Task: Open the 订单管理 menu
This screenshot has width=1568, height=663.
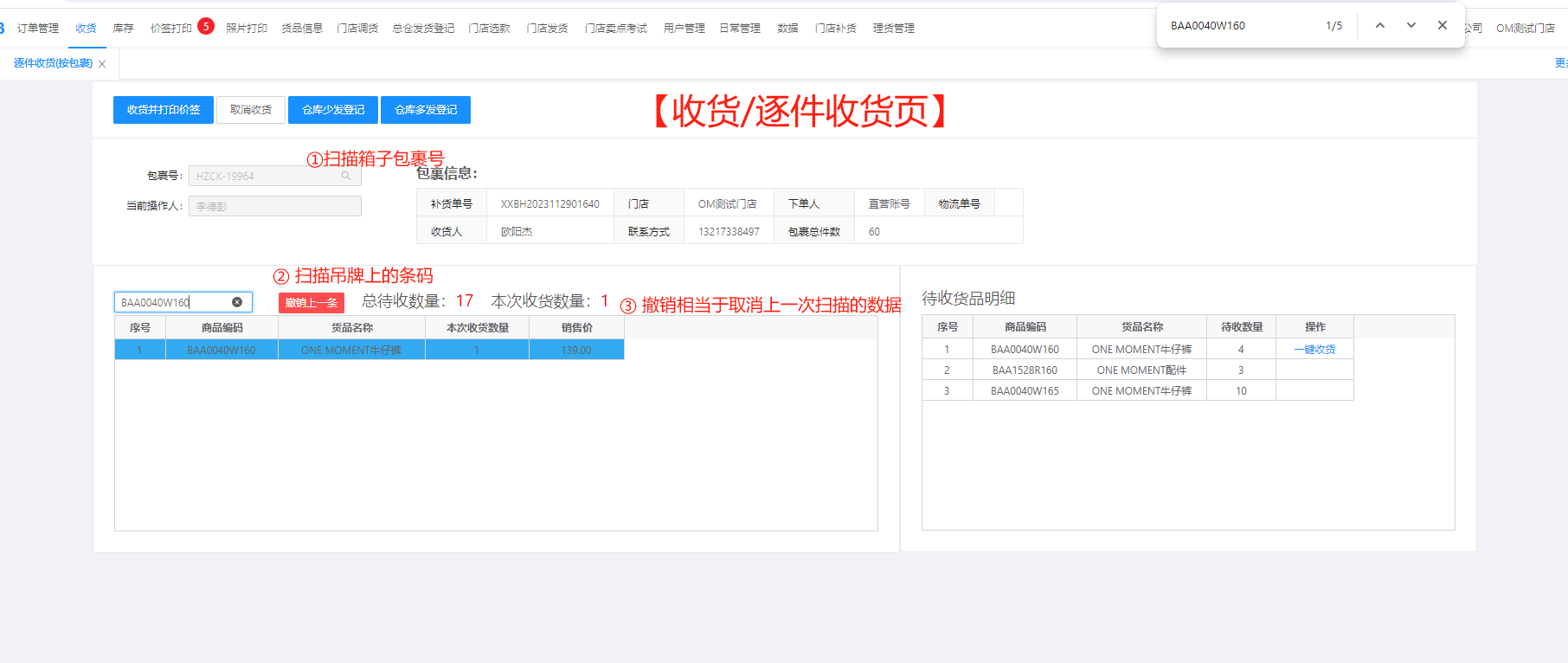Action: [x=38, y=29]
